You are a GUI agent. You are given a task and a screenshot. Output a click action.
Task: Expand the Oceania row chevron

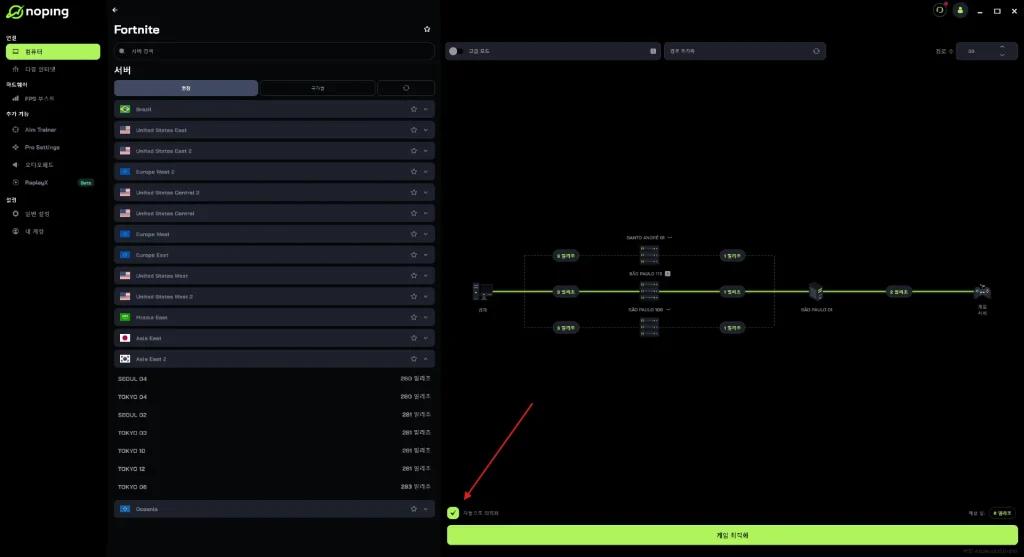tap(426, 509)
